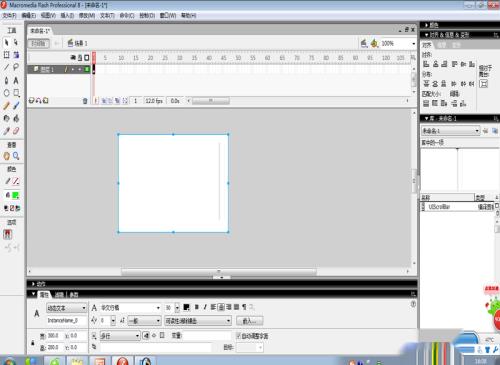Select the Line tool
This screenshot has width=500, height=365.
[6, 67]
